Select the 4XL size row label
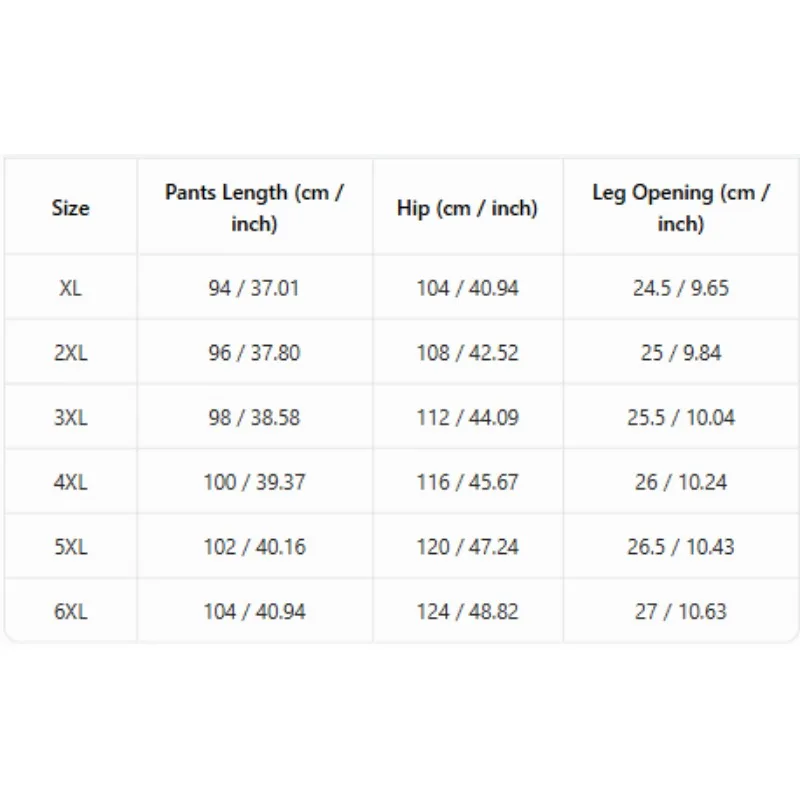This screenshot has width=800, height=800. click(x=70, y=482)
